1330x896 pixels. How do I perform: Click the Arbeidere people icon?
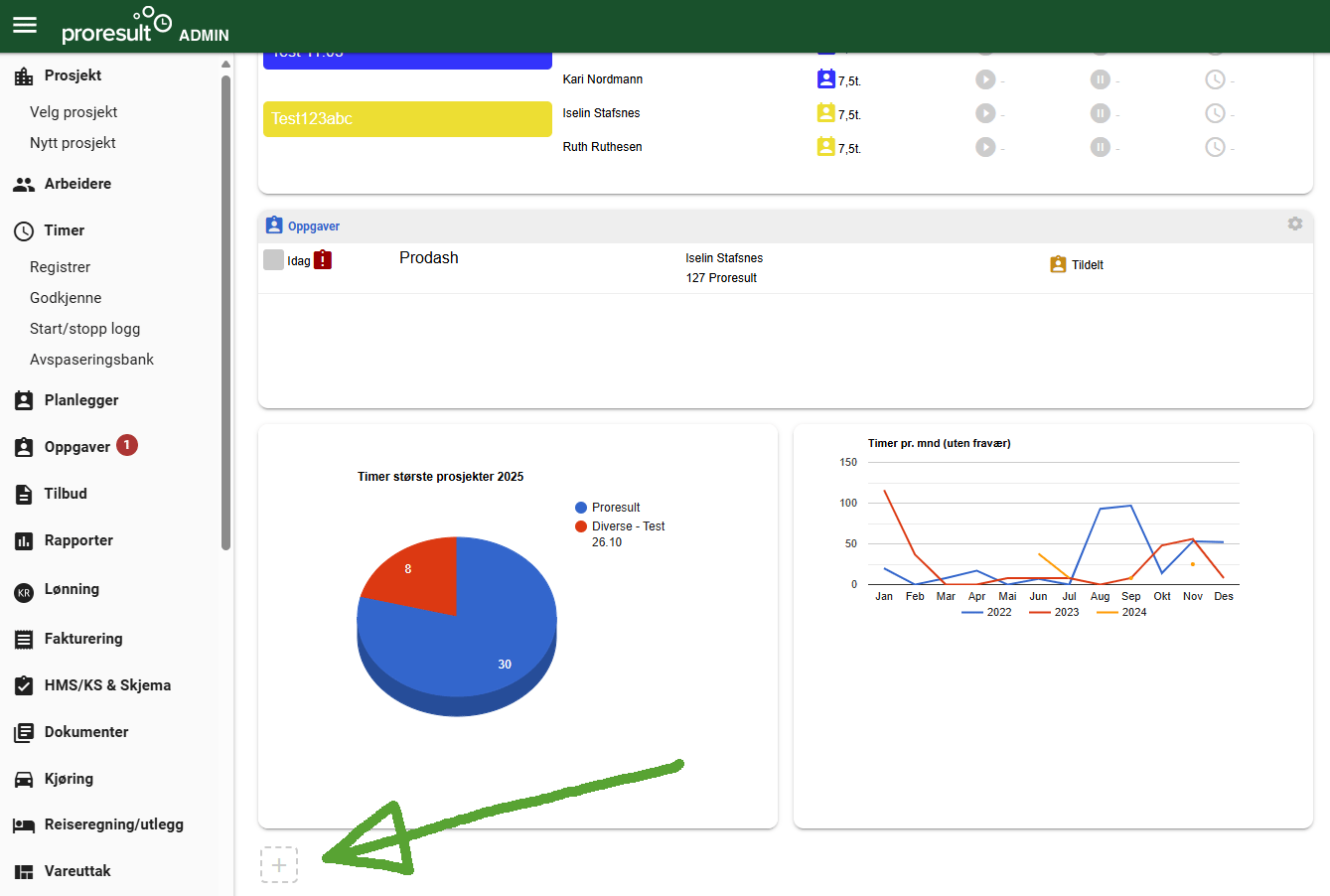click(24, 185)
